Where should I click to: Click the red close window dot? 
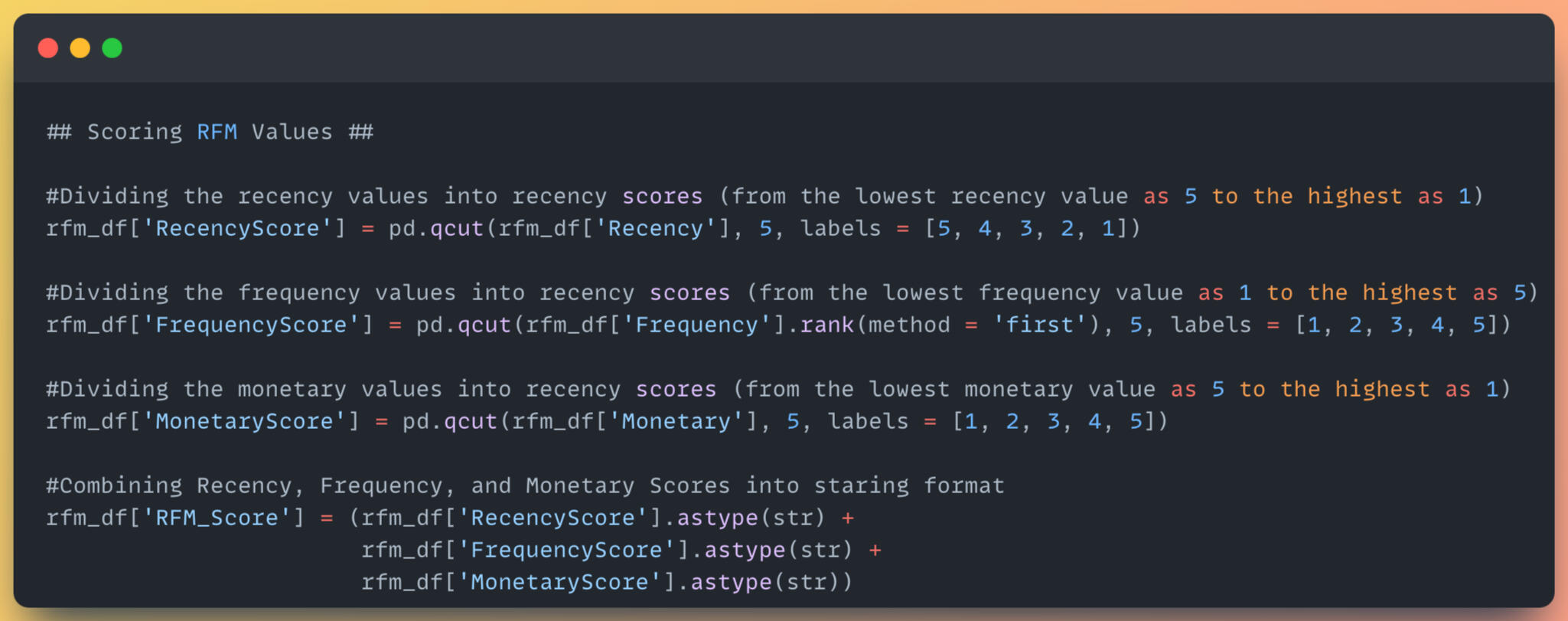tap(48, 48)
